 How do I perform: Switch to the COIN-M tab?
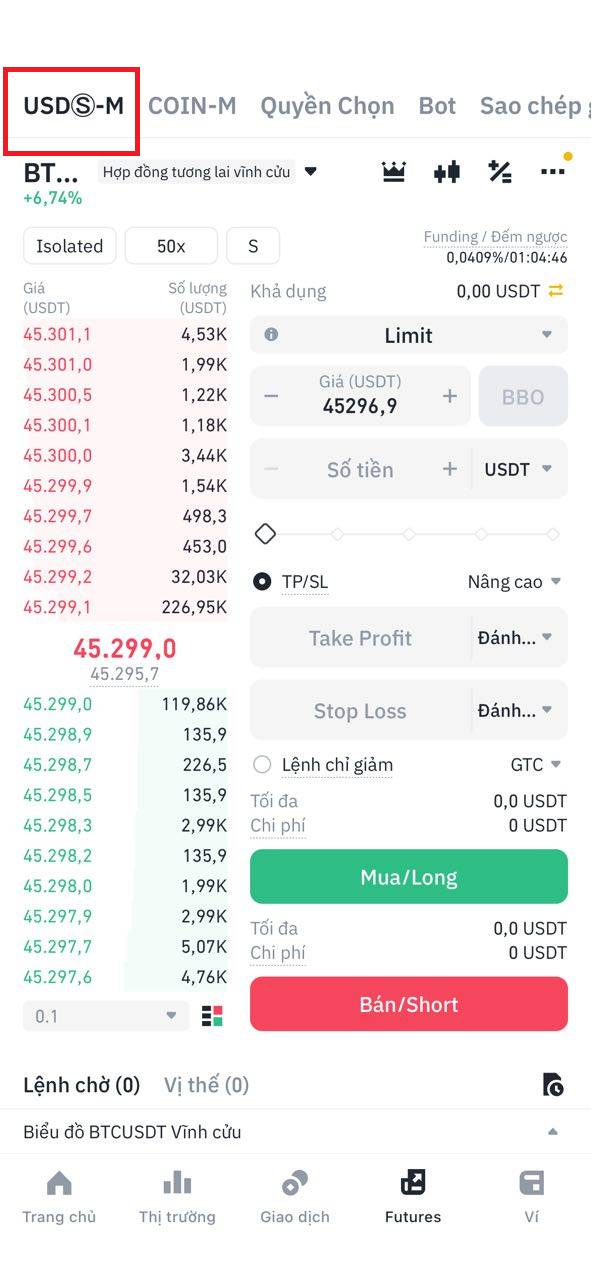(x=192, y=105)
